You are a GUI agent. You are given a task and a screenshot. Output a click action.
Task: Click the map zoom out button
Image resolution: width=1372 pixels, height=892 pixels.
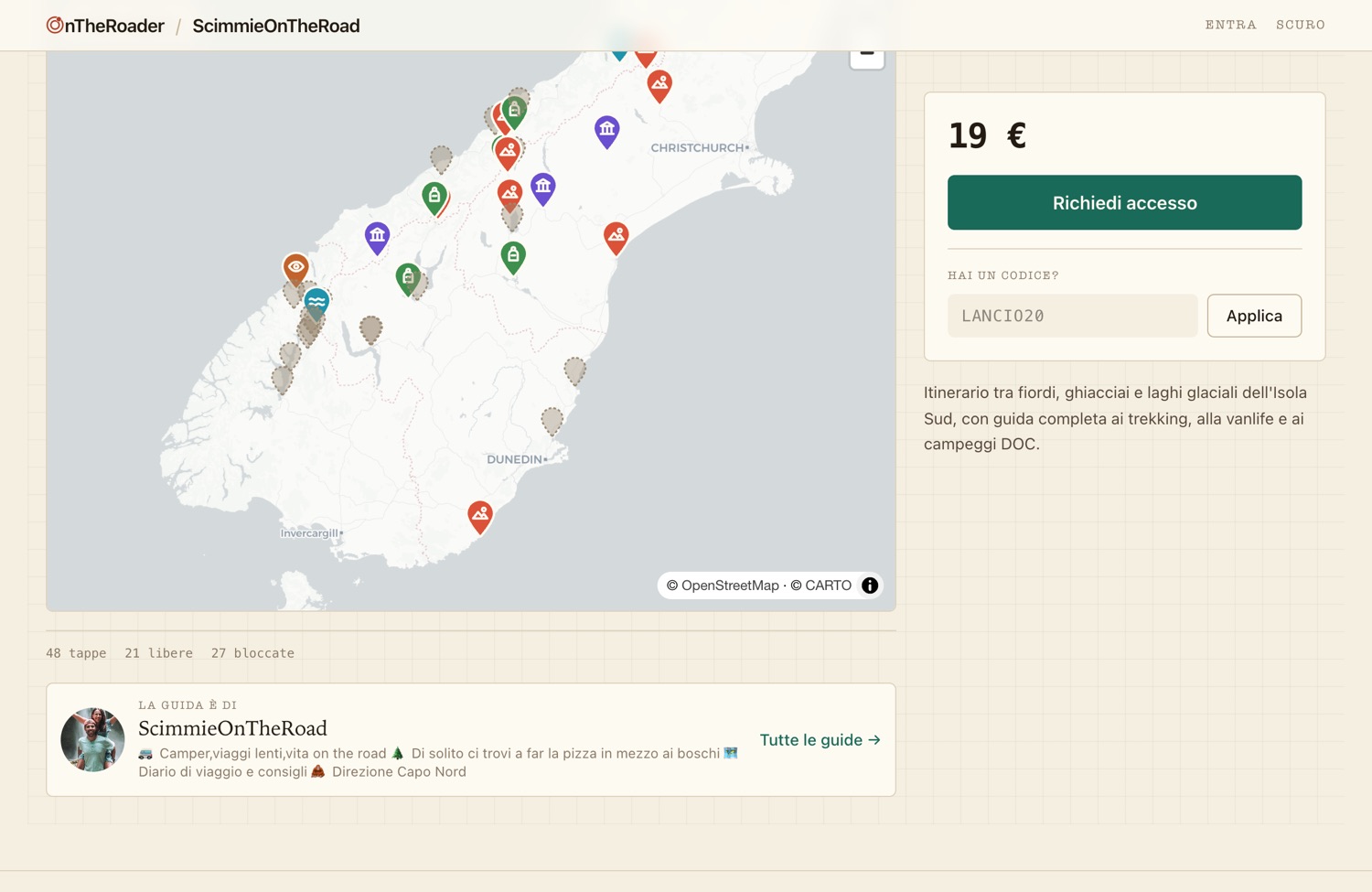(866, 55)
